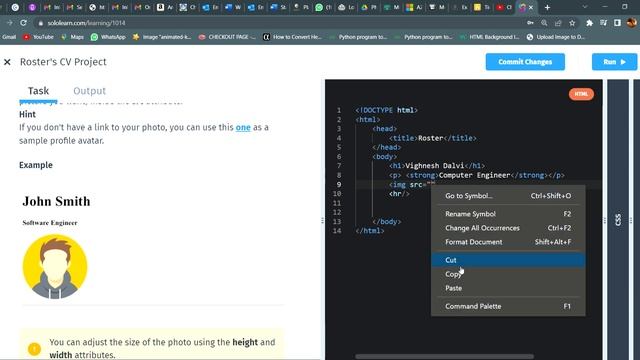640x360 pixels.
Task: Open the saved passwords key icon
Action: pos(530,23)
